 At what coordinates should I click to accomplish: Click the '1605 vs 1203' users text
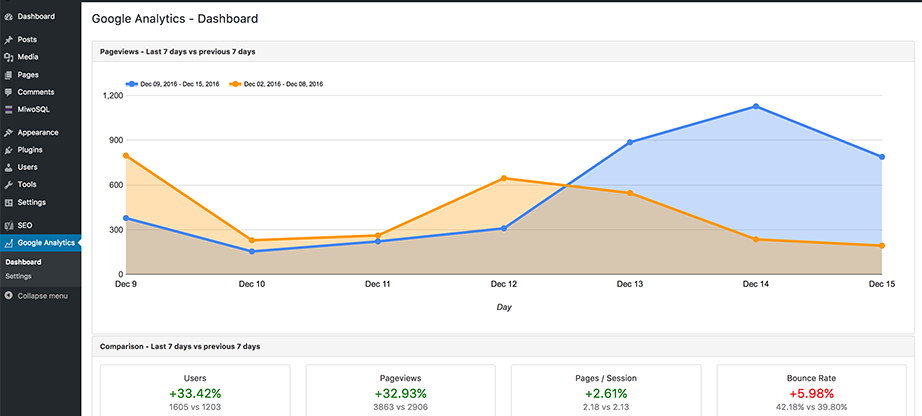click(195, 407)
